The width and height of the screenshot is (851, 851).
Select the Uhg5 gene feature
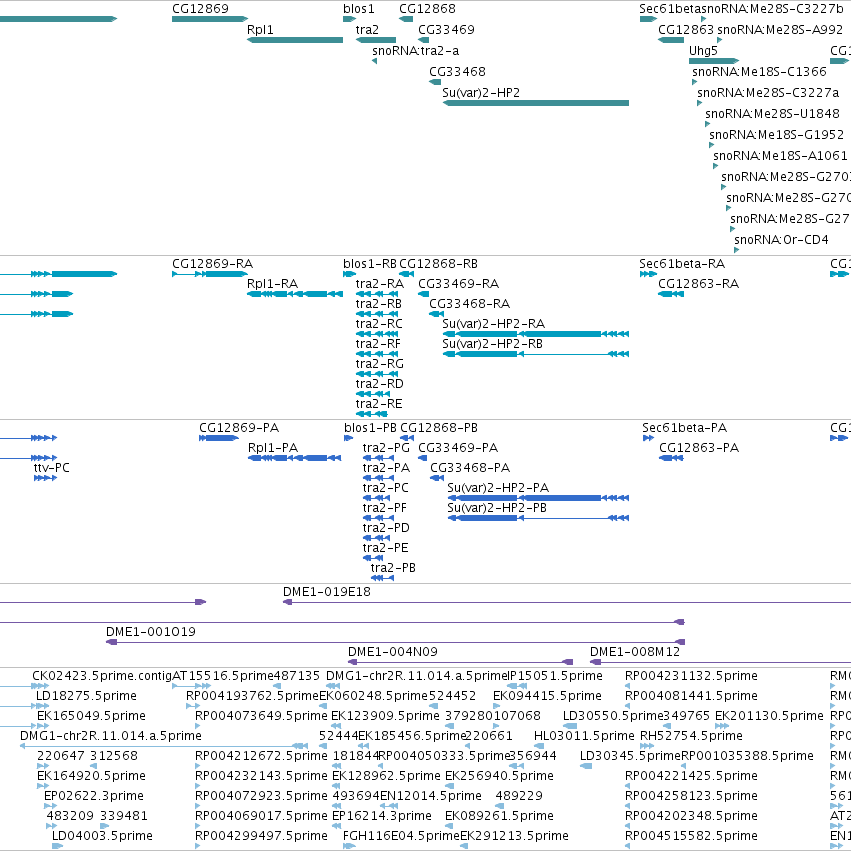714,61
